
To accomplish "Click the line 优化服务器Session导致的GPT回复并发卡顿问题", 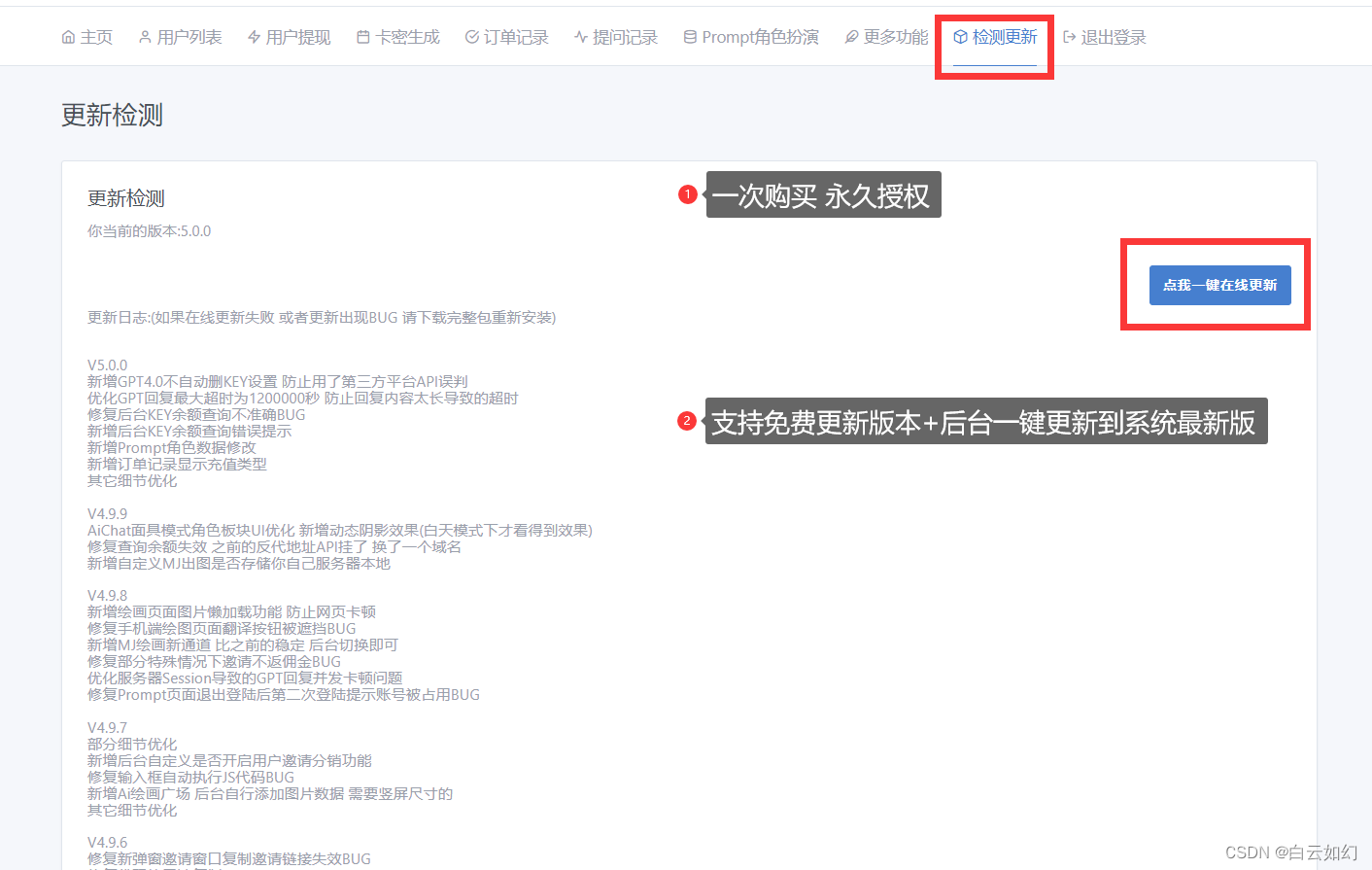I will pyautogui.click(x=245, y=679).
